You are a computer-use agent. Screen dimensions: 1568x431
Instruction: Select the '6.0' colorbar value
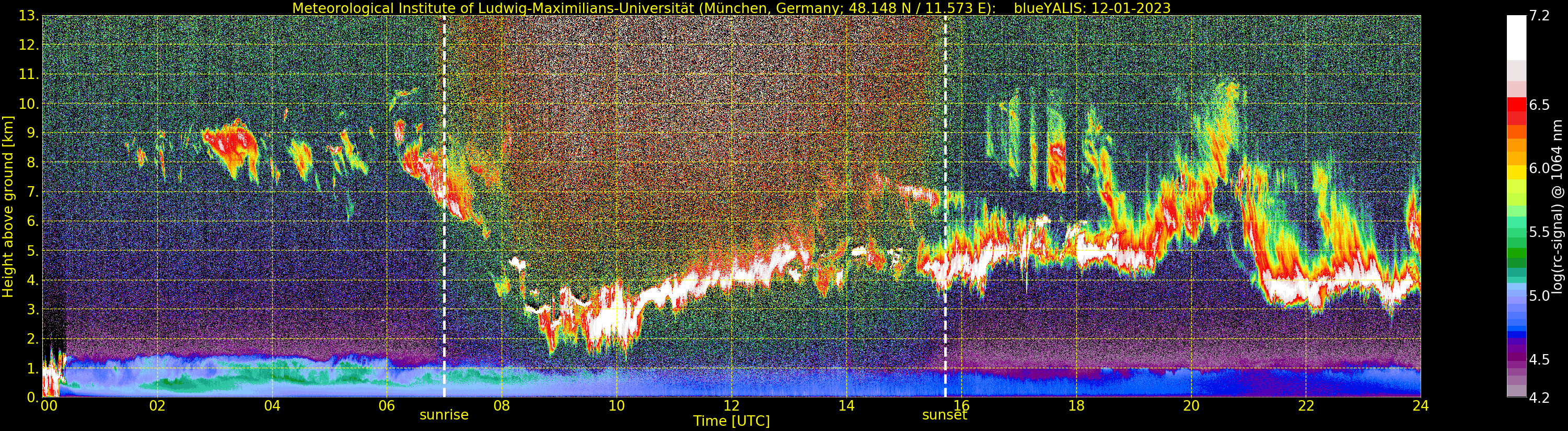1539,168
